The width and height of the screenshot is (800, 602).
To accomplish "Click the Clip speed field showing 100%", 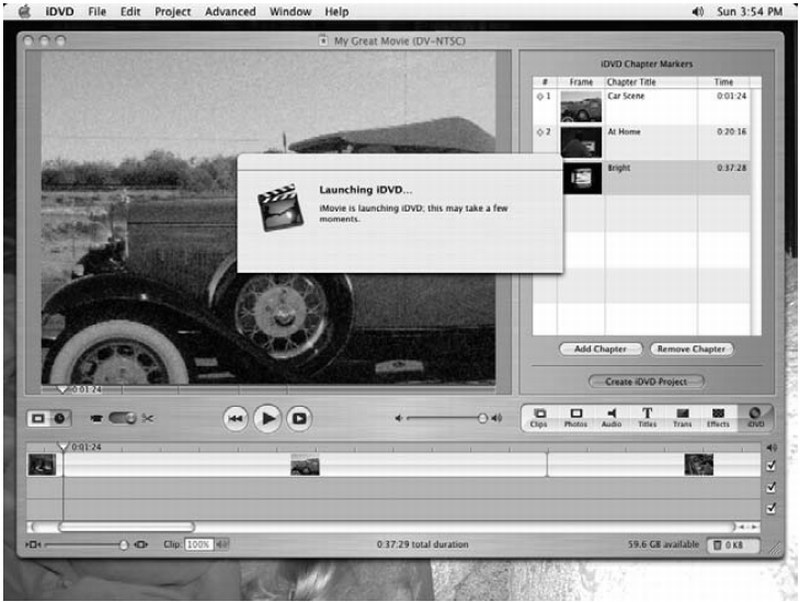I will click(198, 544).
